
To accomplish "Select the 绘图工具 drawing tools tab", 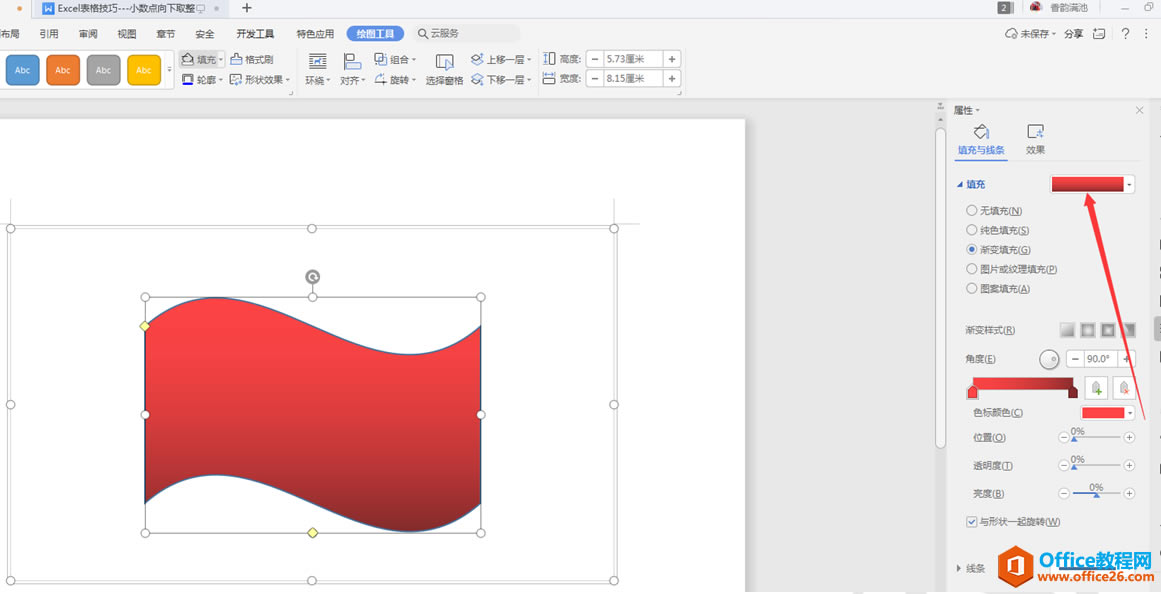I will (x=375, y=33).
